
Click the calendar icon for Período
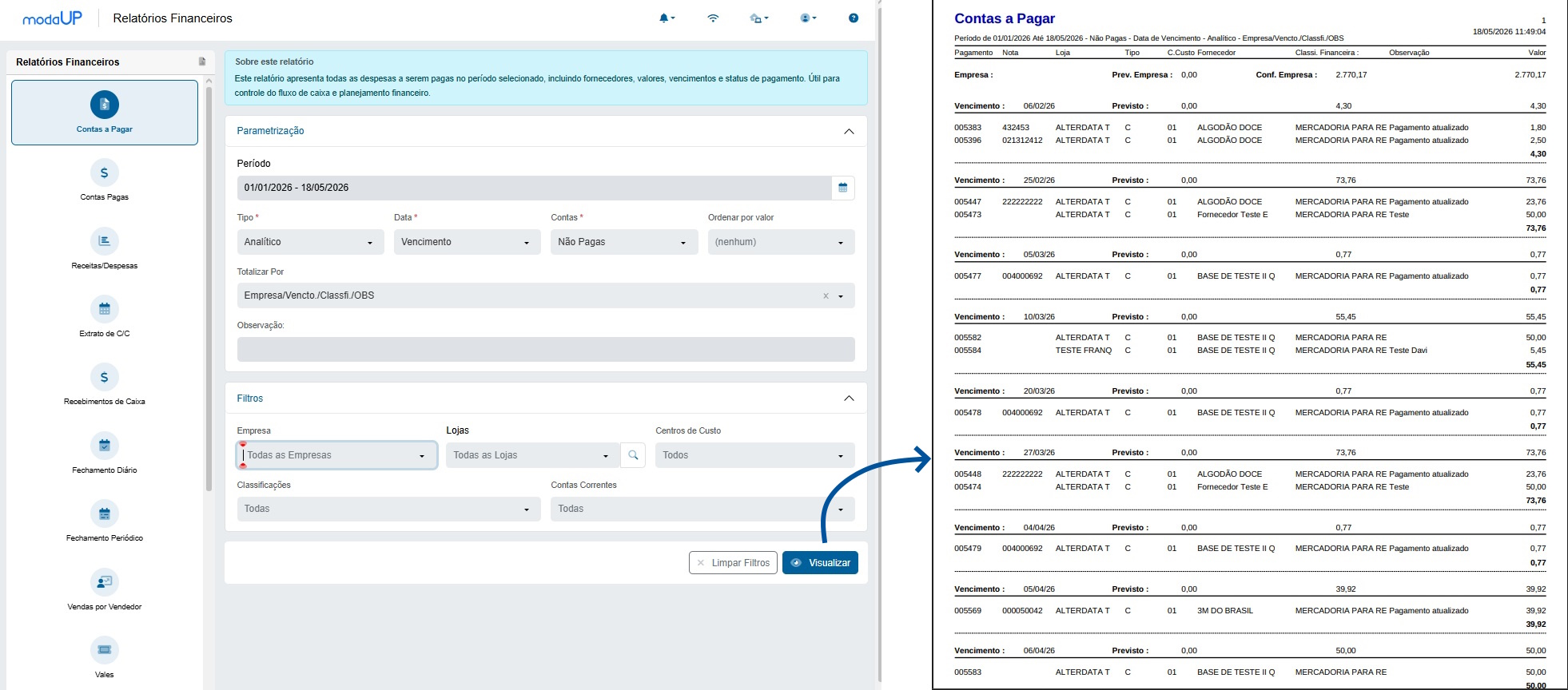[x=842, y=188]
